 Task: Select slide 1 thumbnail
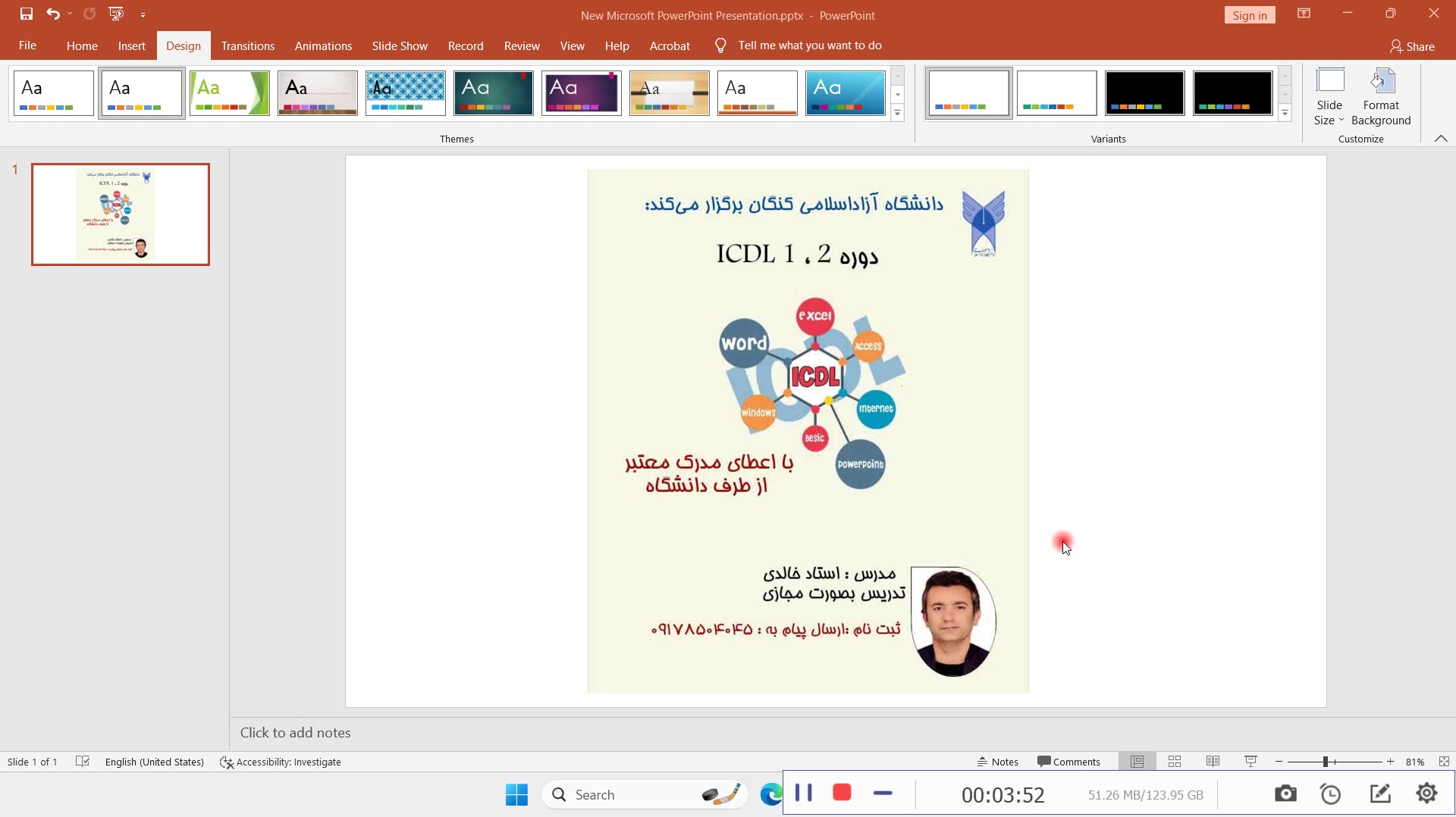(121, 214)
